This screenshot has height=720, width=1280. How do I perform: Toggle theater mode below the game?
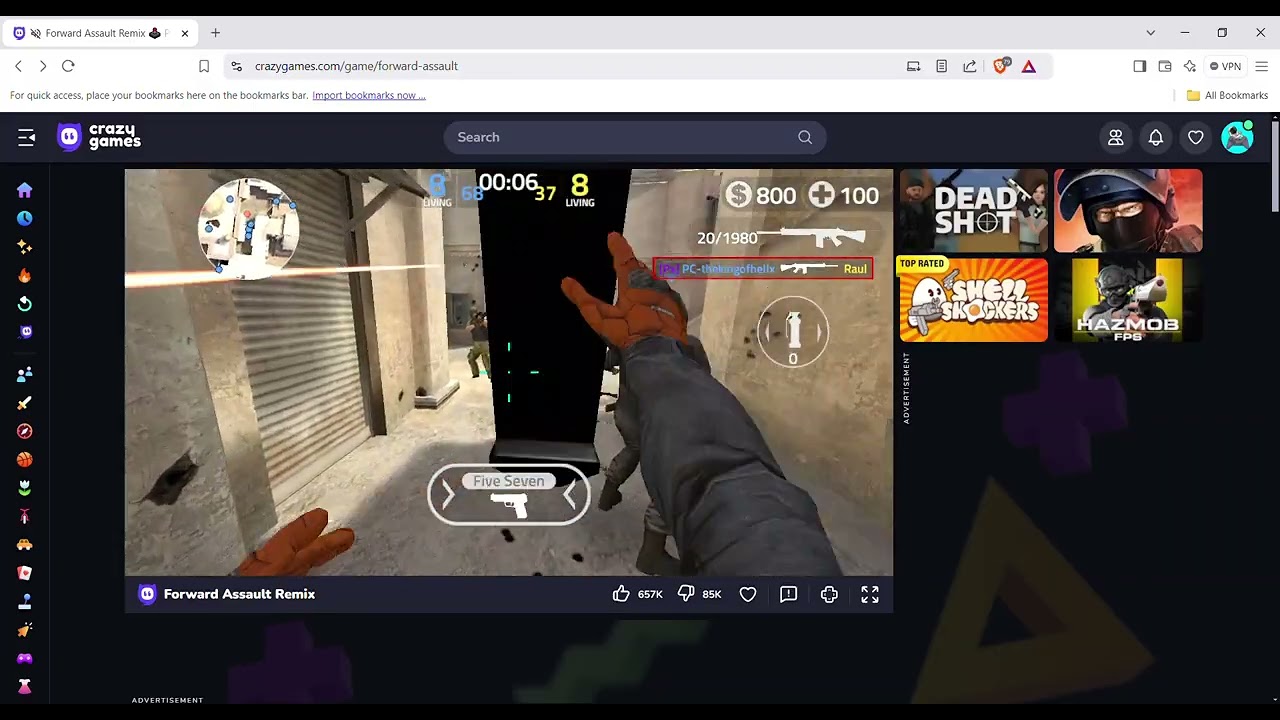[829, 594]
